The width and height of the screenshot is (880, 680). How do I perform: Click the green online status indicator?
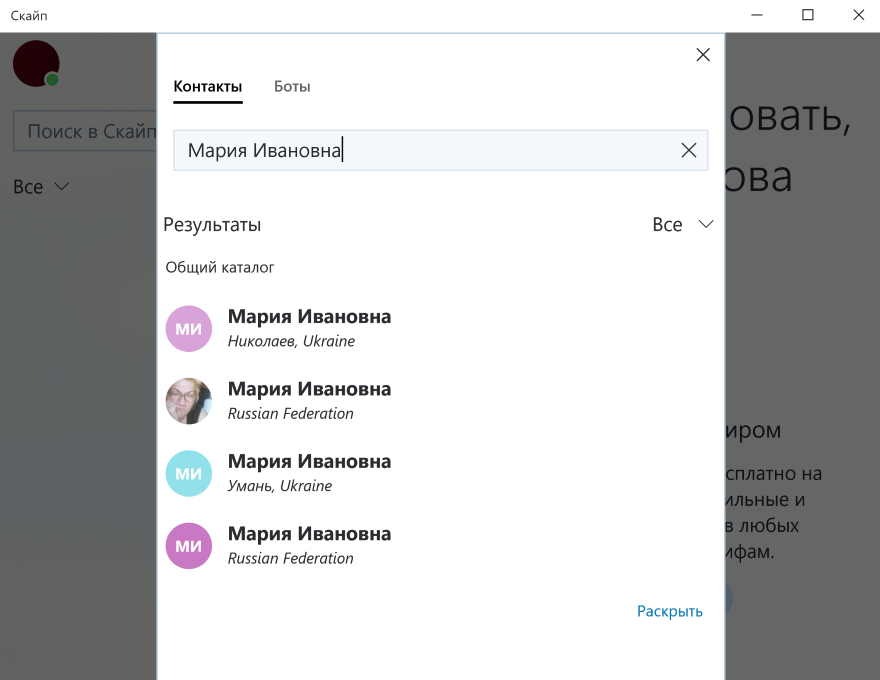click(52, 80)
